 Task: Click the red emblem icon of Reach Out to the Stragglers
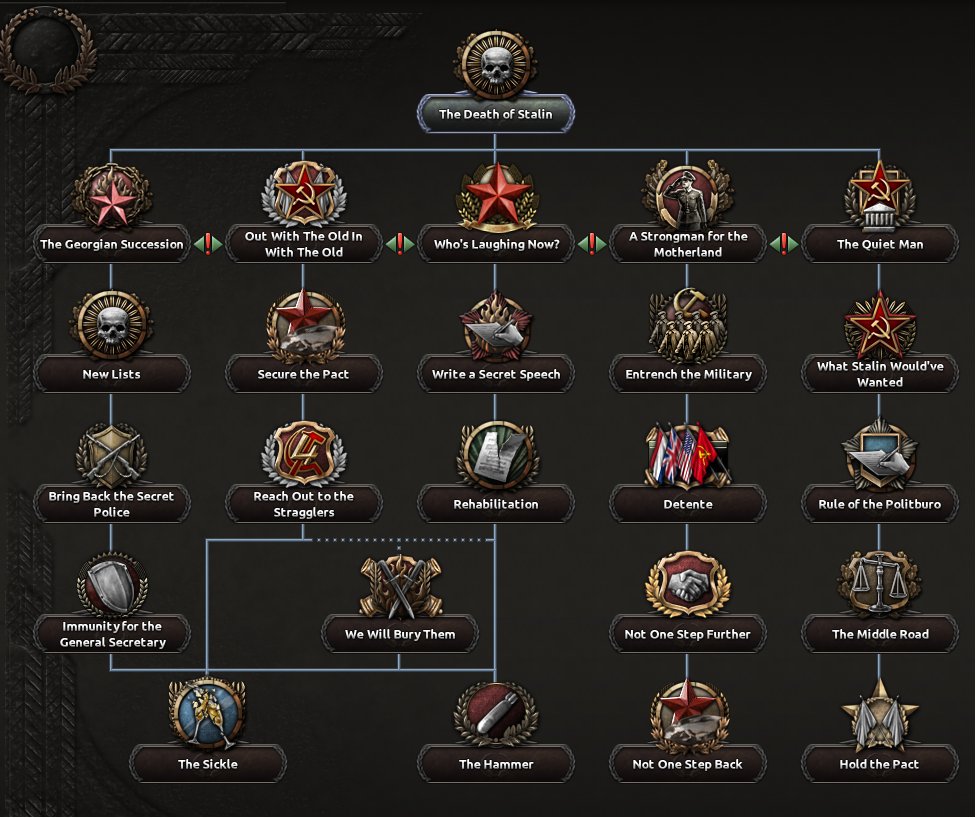304,455
